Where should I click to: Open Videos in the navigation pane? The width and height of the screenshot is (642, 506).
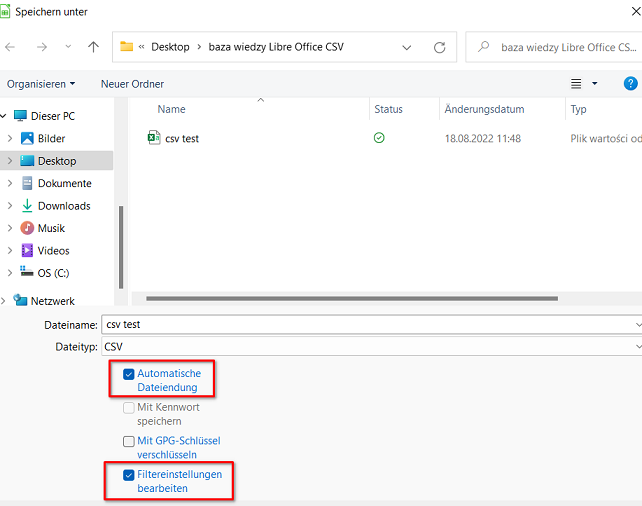54,251
